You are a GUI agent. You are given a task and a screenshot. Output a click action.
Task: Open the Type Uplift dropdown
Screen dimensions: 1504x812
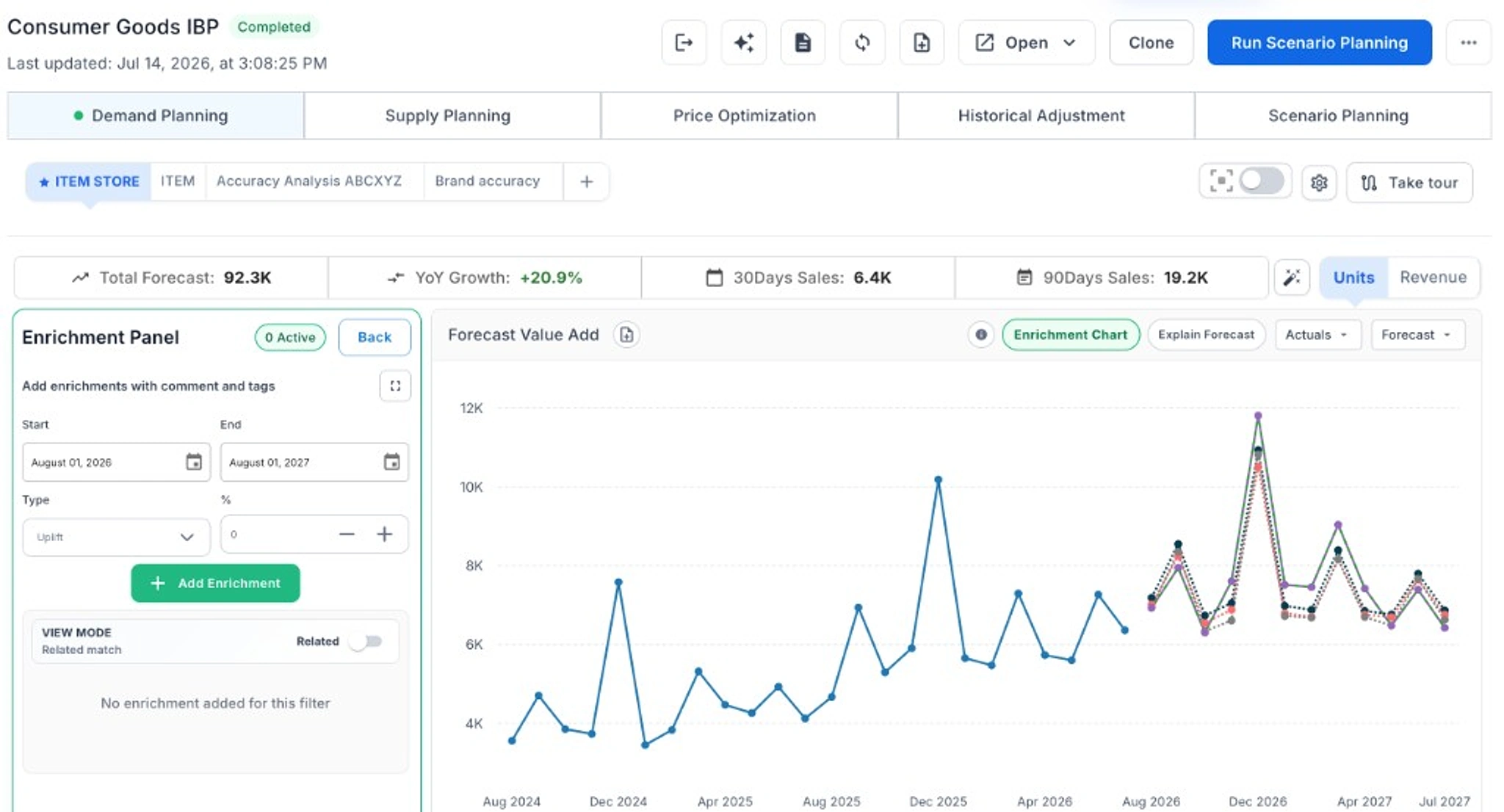click(x=116, y=537)
